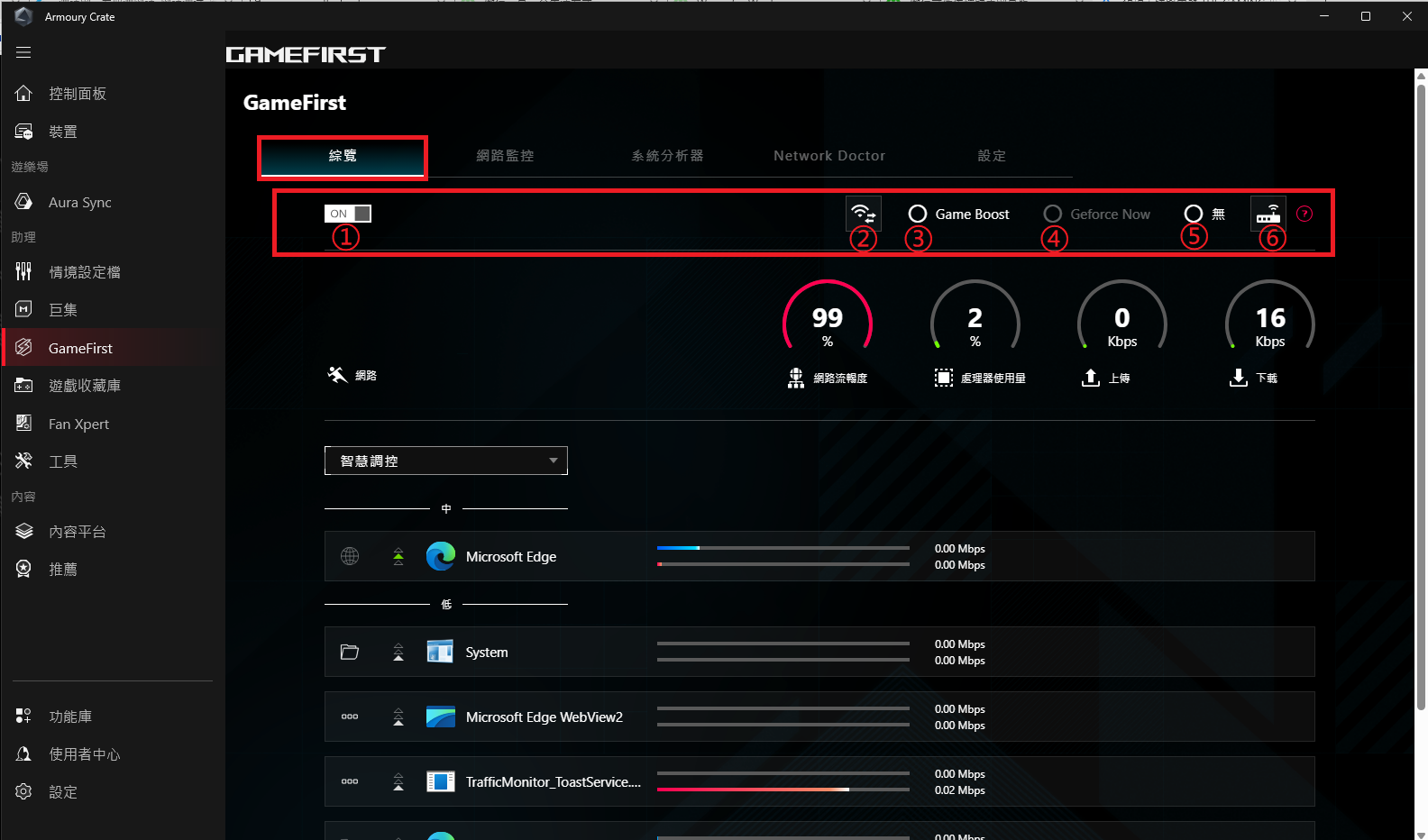Click the 0.02 Mbps value
The image size is (1428, 840).
point(960,790)
